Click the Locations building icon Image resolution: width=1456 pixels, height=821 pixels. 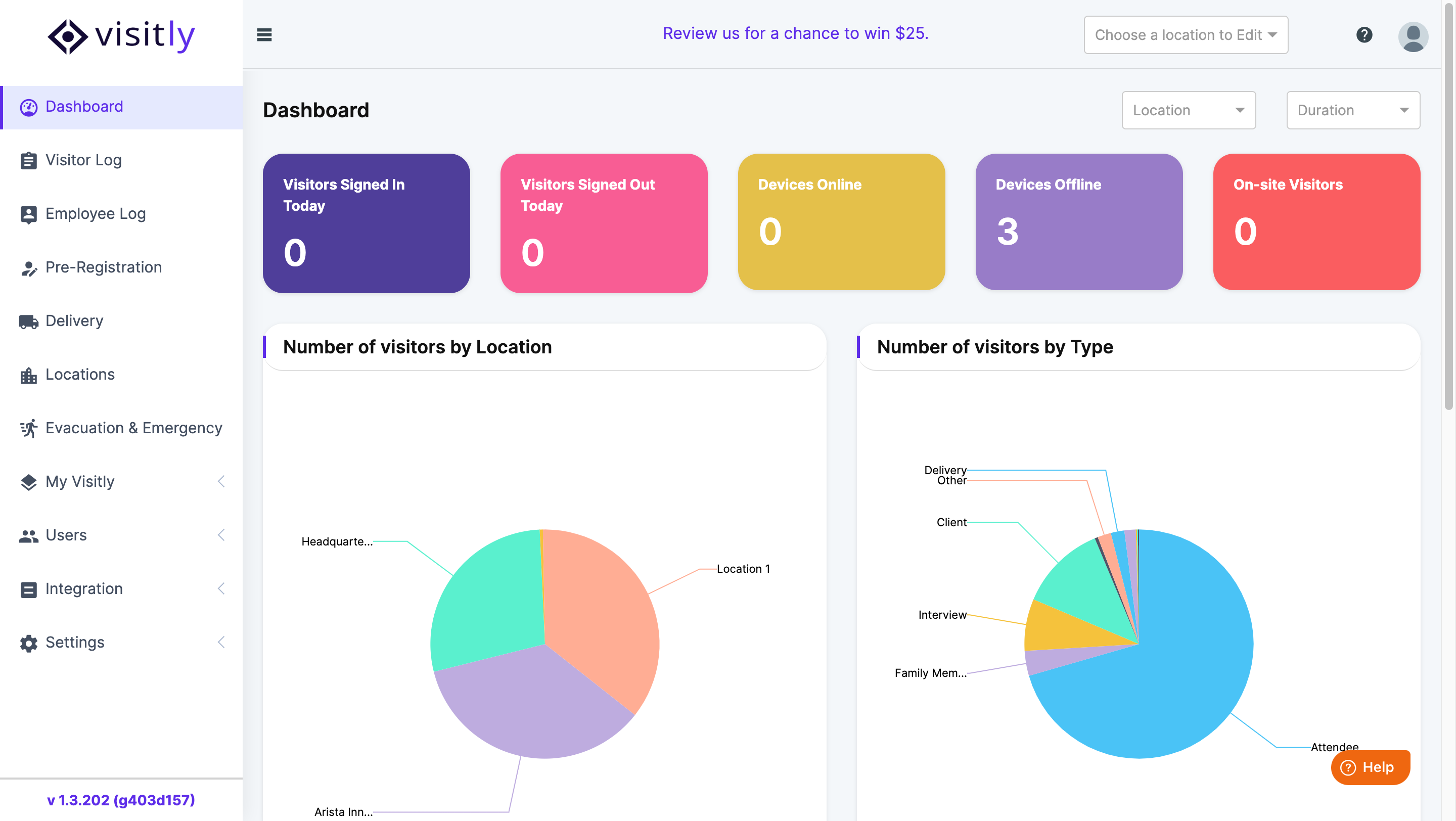tap(28, 375)
